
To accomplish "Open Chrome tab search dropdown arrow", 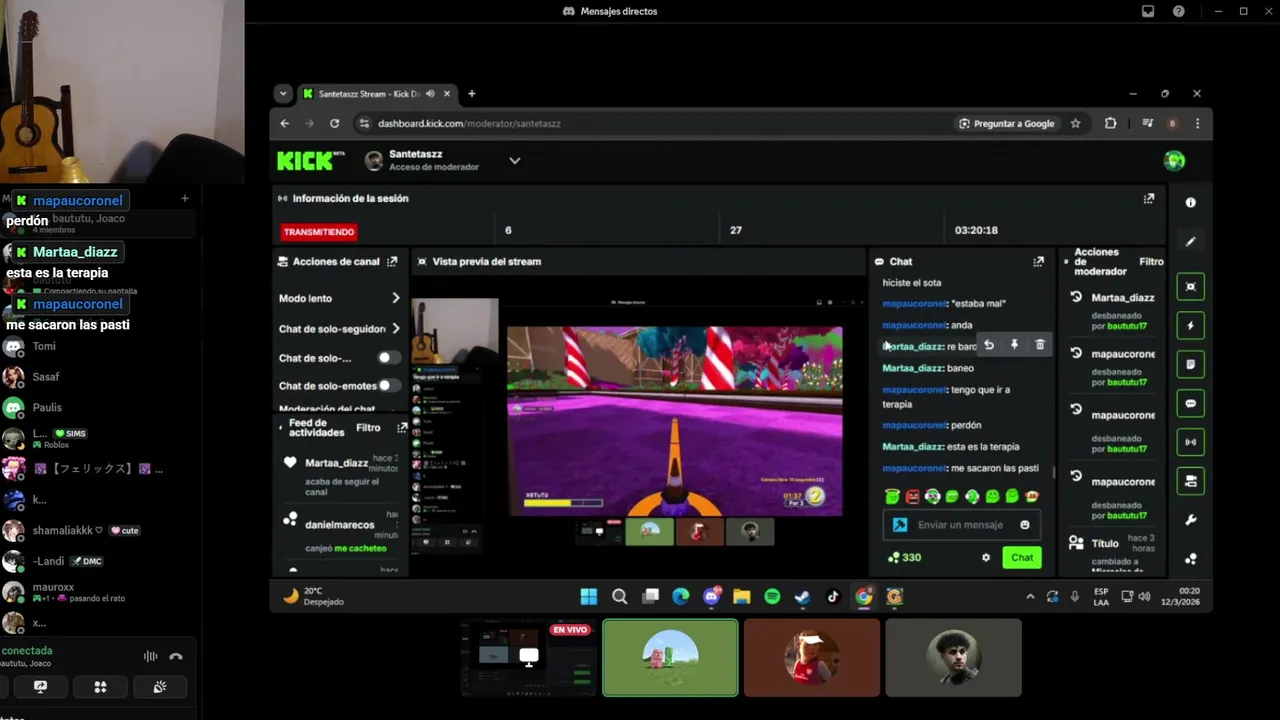I will 283,94.
